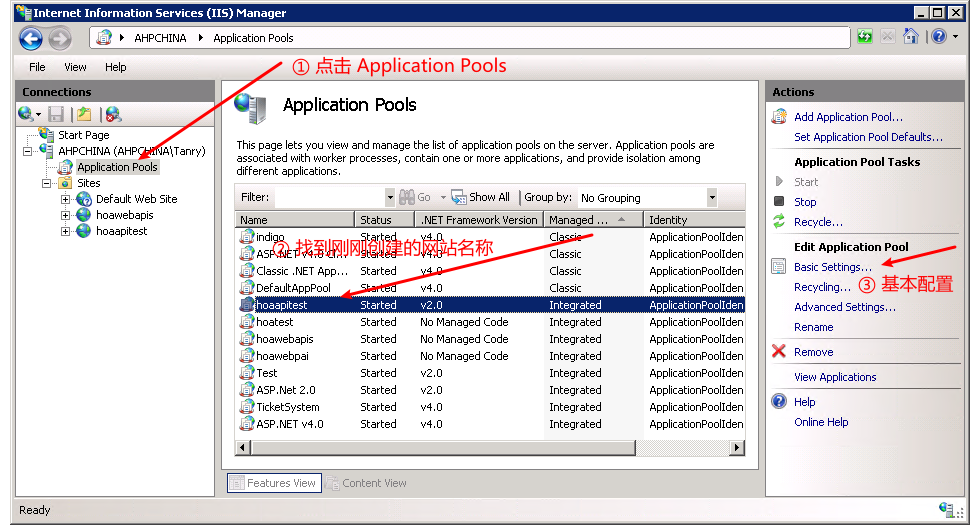This screenshot has height=532, width=974.
Task: Click the Recycle green arrows icon
Action: tap(780, 222)
